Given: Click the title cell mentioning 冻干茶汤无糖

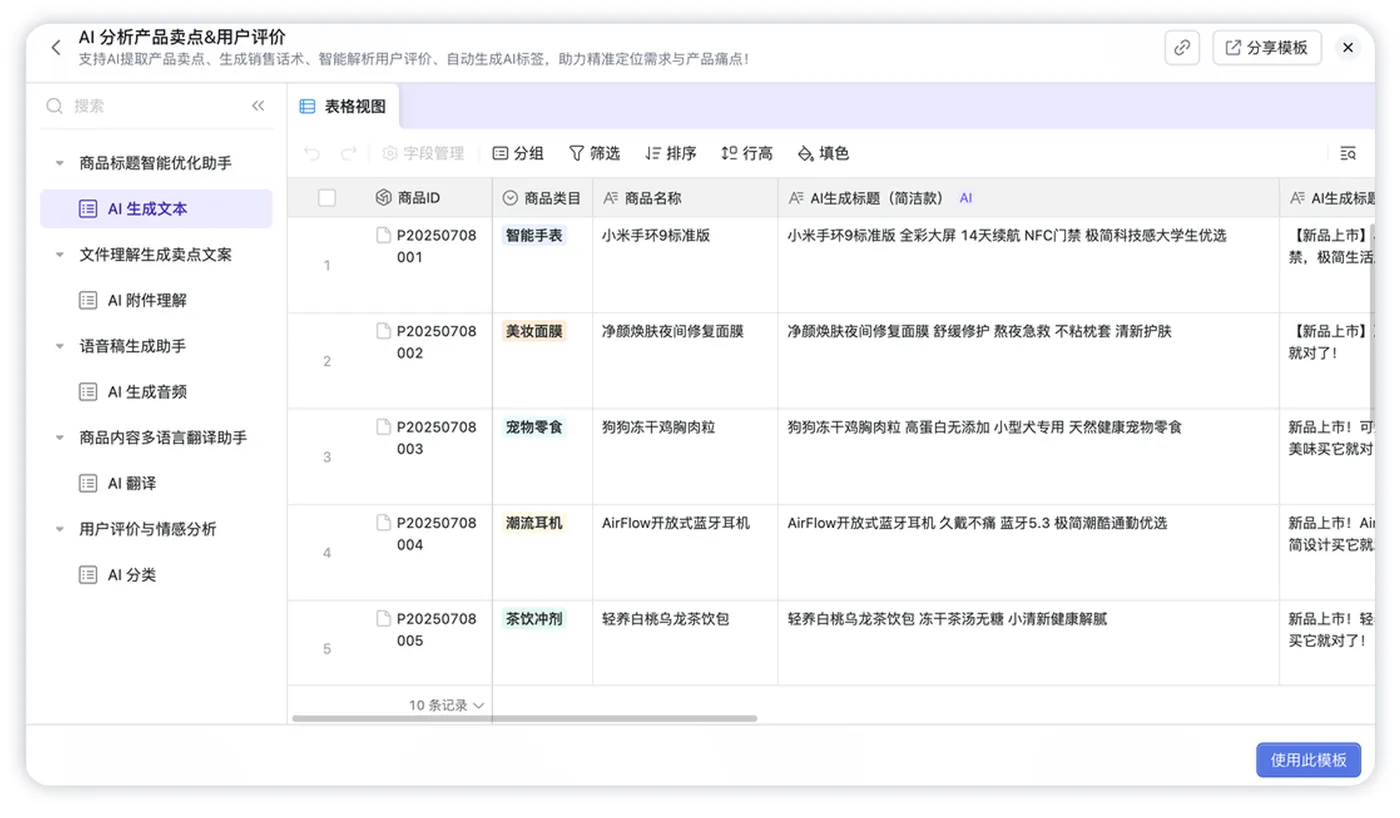Looking at the screenshot, I should point(1028,644).
